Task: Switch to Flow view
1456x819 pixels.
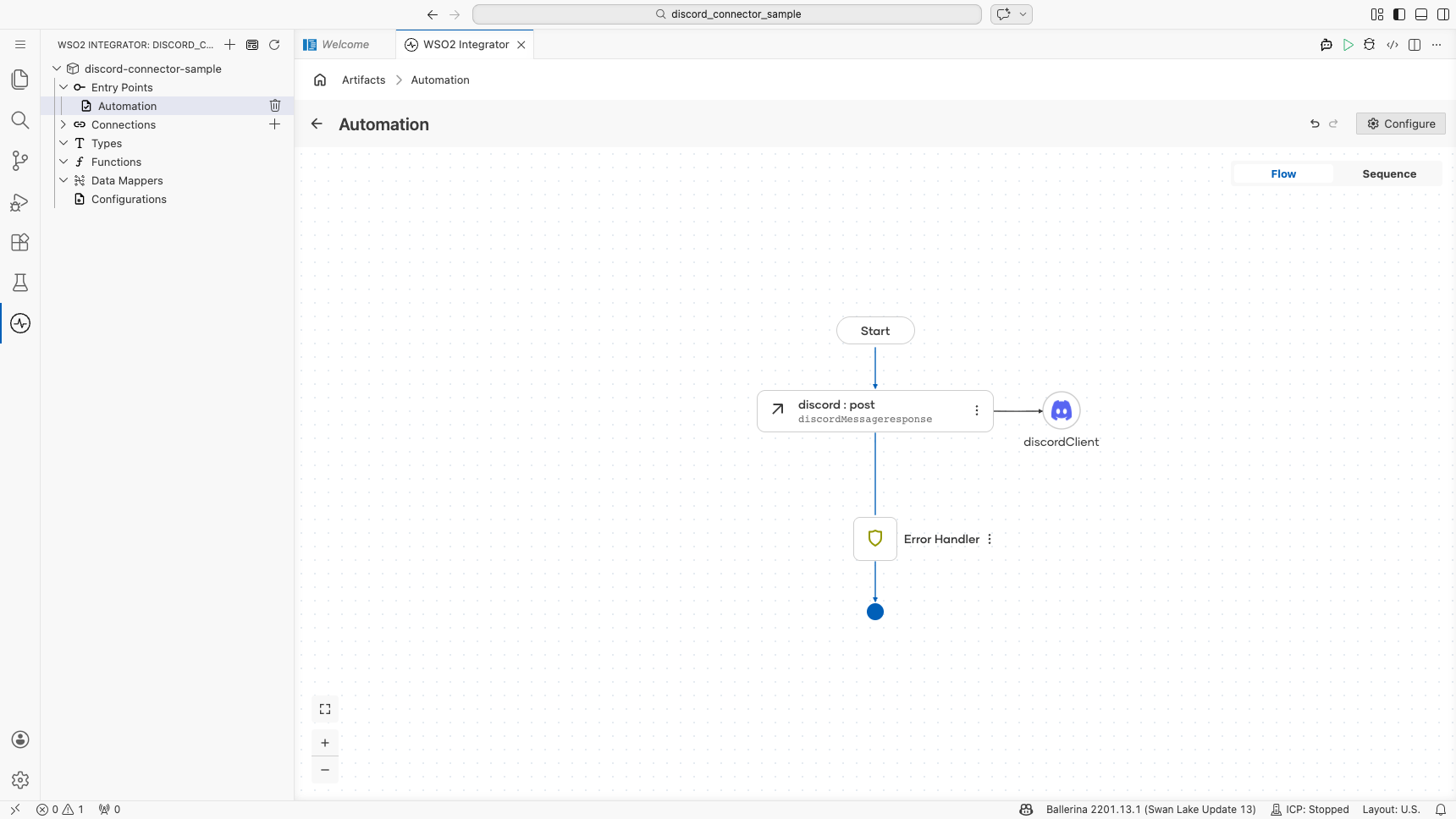Action: click(1283, 174)
